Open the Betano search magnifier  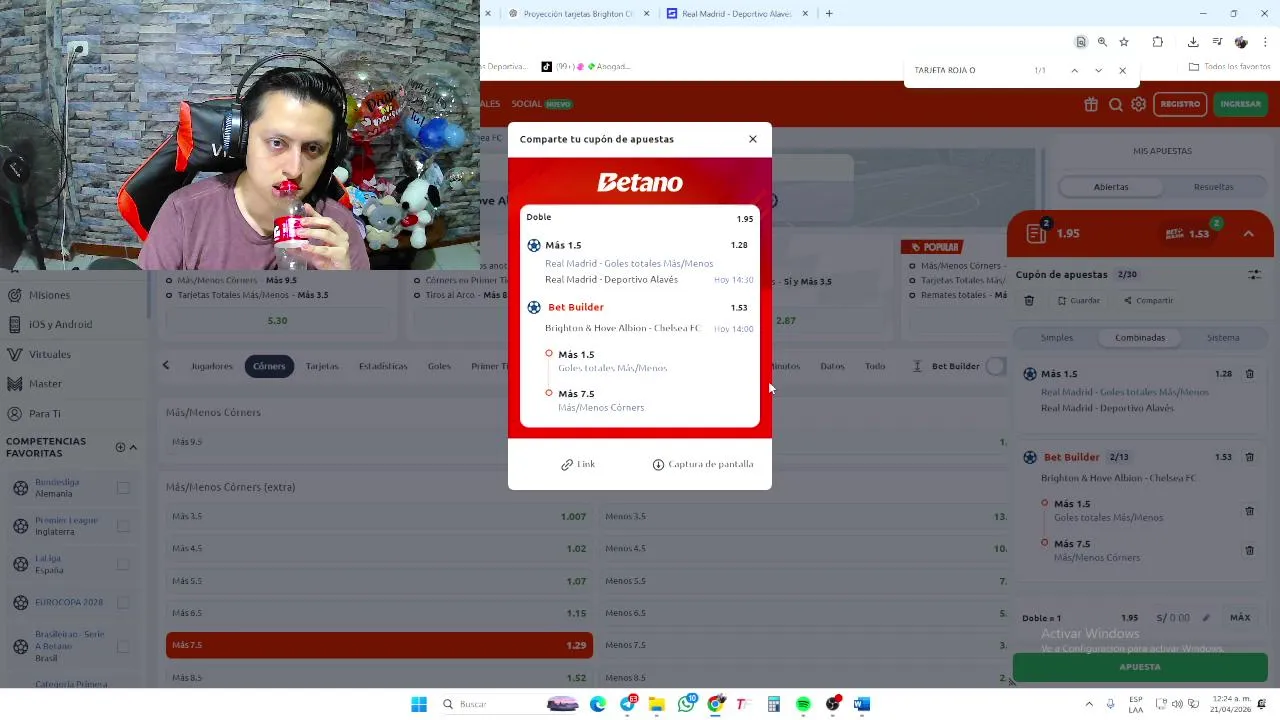coord(1115,104)
